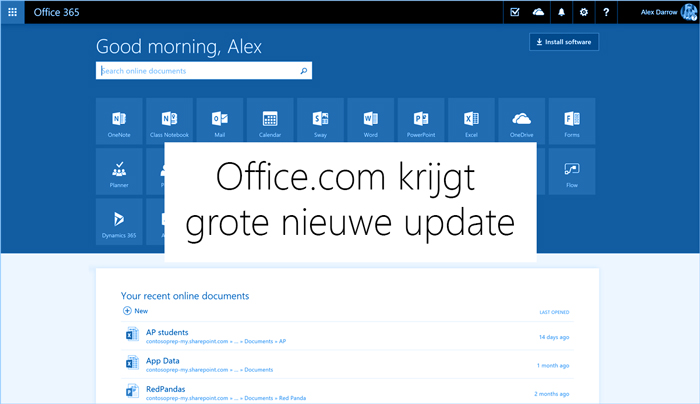Open the OneNote app tile
The width and height of the screenshot is (700, 404).
pyautogui.click(x=119, y=121)
